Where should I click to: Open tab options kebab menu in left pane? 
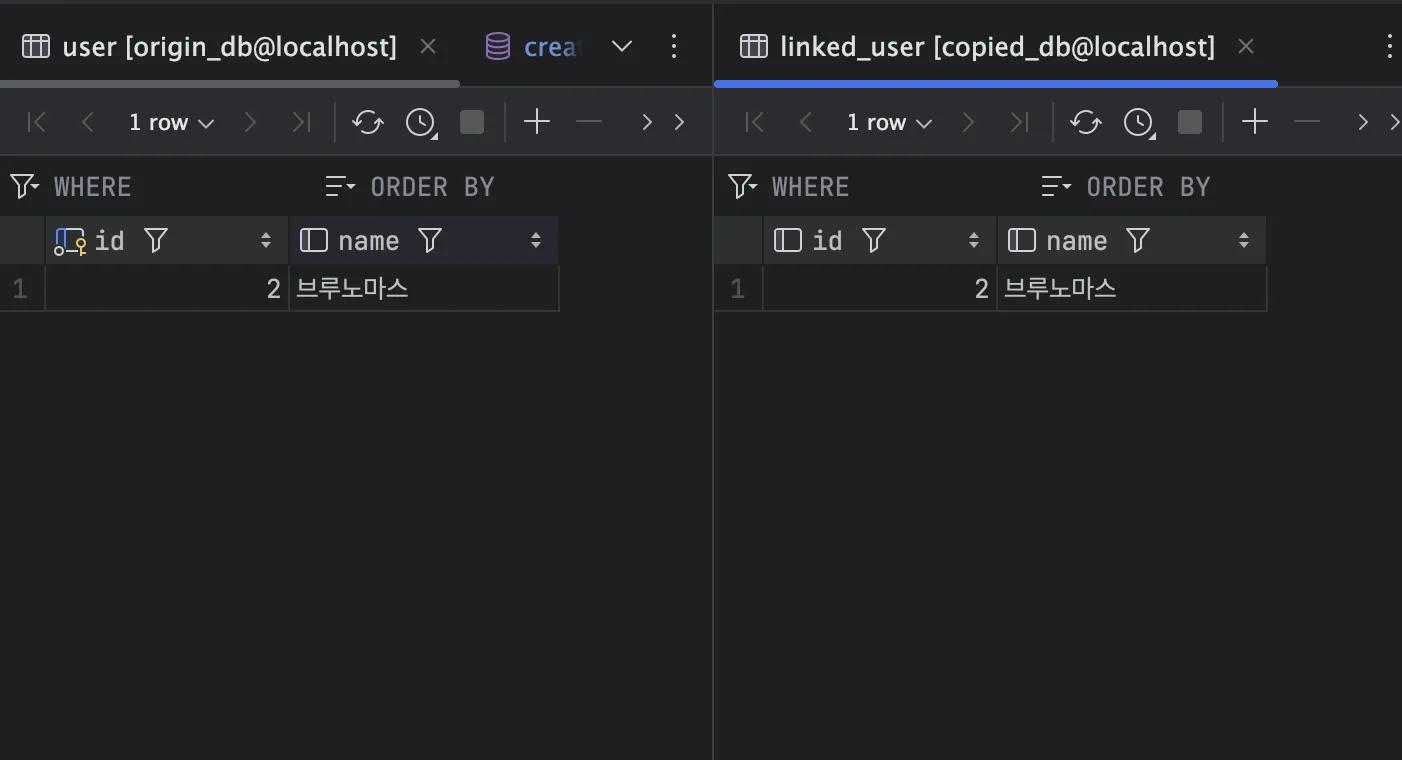coord(674,46)
